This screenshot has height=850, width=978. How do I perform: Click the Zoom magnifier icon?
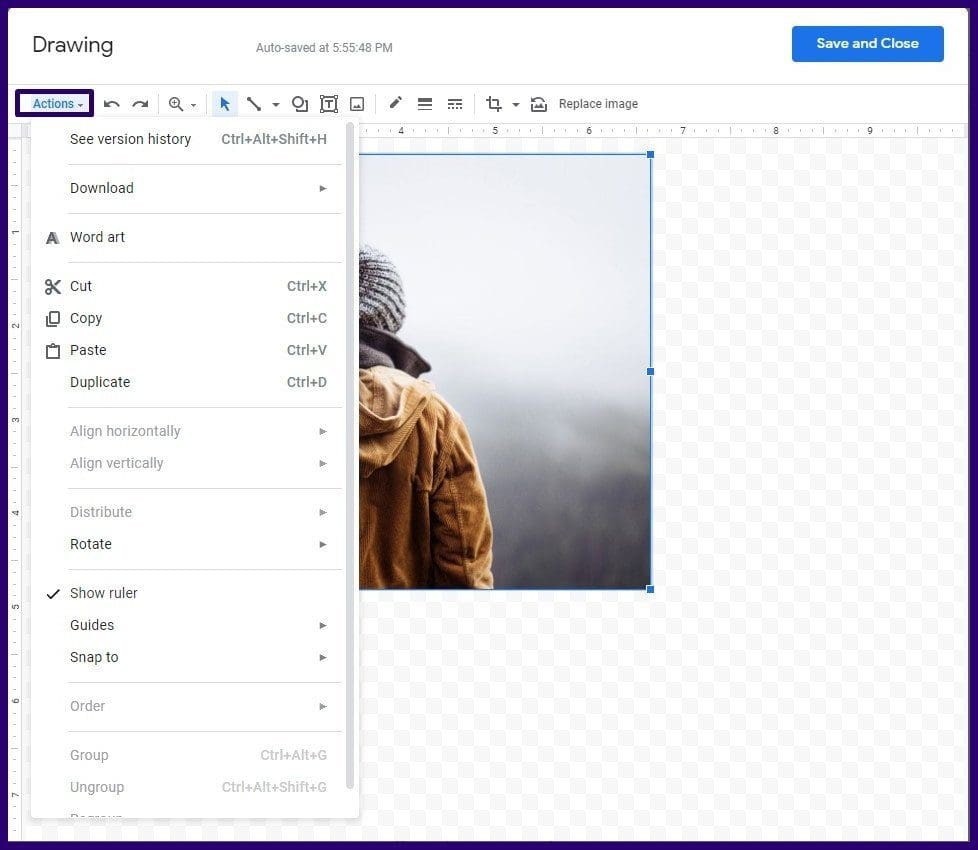click(177, 104)
